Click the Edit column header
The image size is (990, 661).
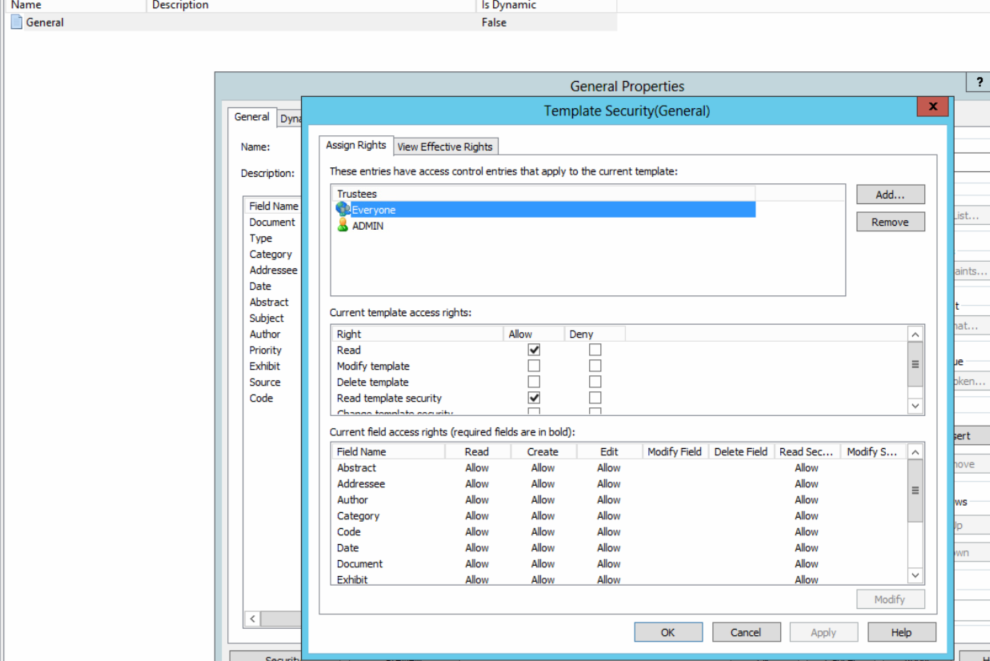point(609,452)
